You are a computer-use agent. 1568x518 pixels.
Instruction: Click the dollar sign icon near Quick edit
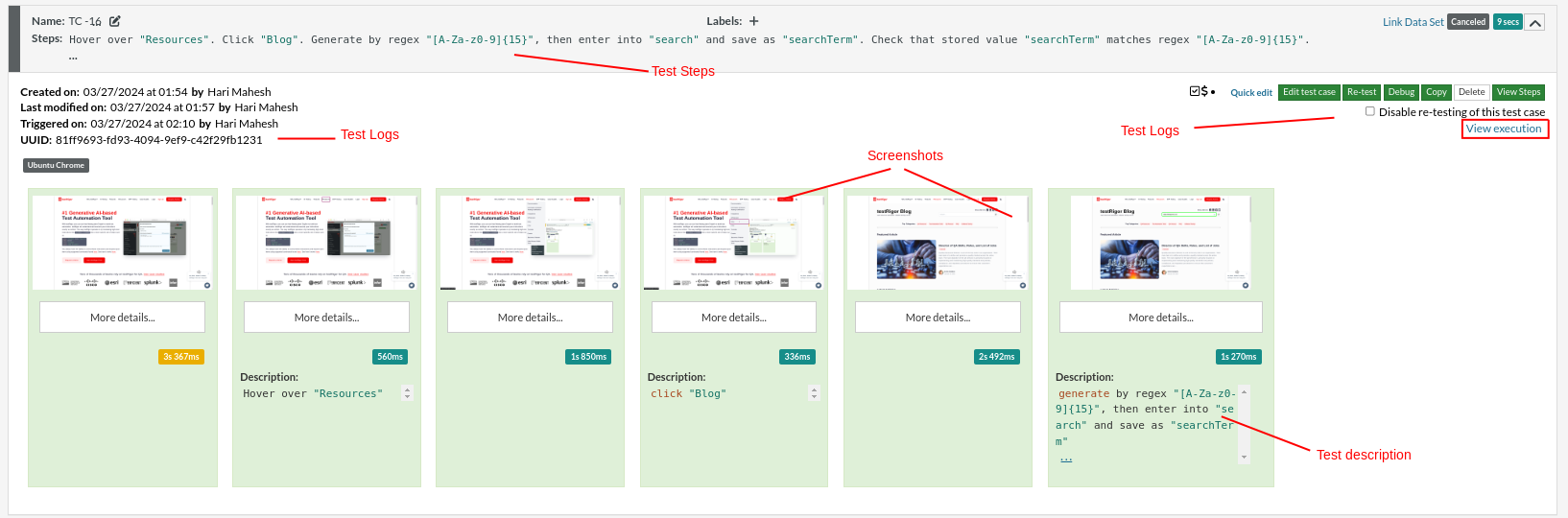(1204, 91)
